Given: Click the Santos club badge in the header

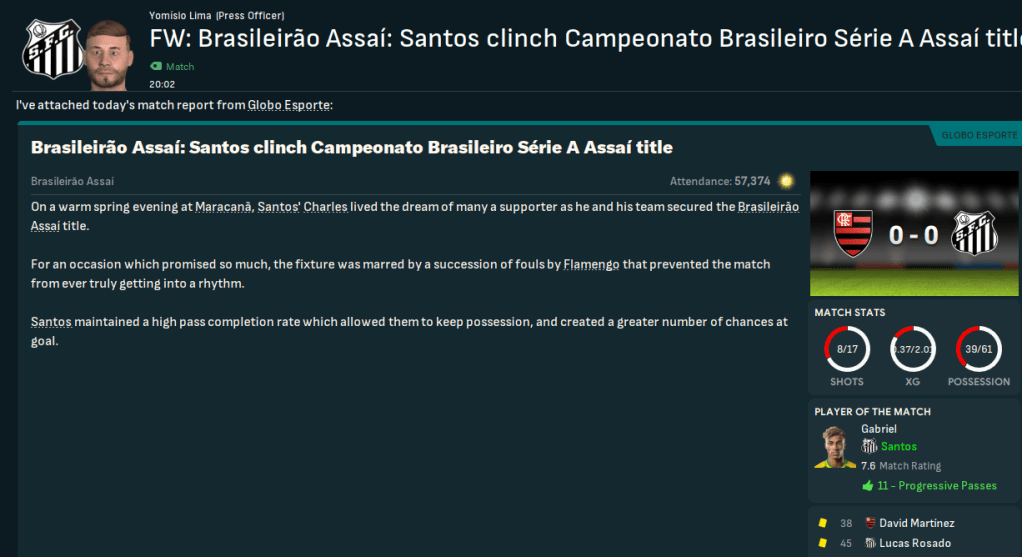Looking at the screenshot, I should pyautogui.click(x=46, y=48).
